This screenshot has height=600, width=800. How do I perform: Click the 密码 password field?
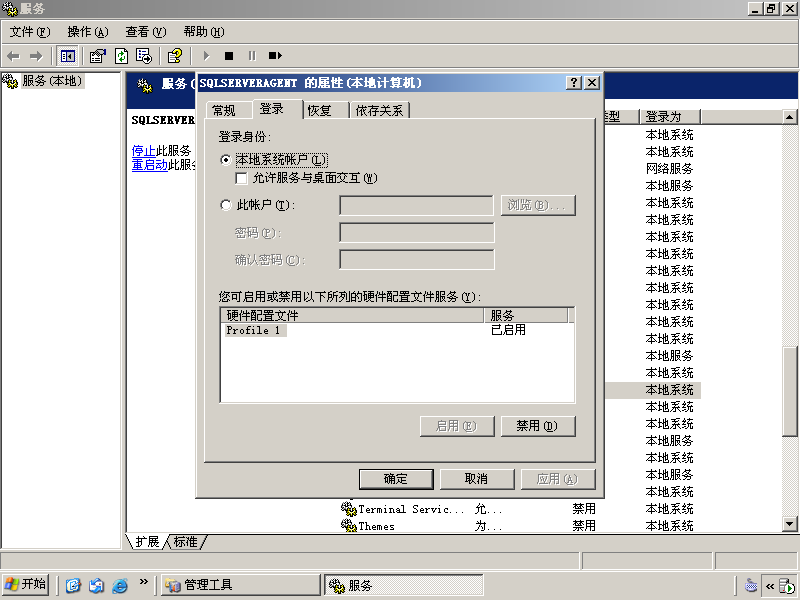[416, 233]
